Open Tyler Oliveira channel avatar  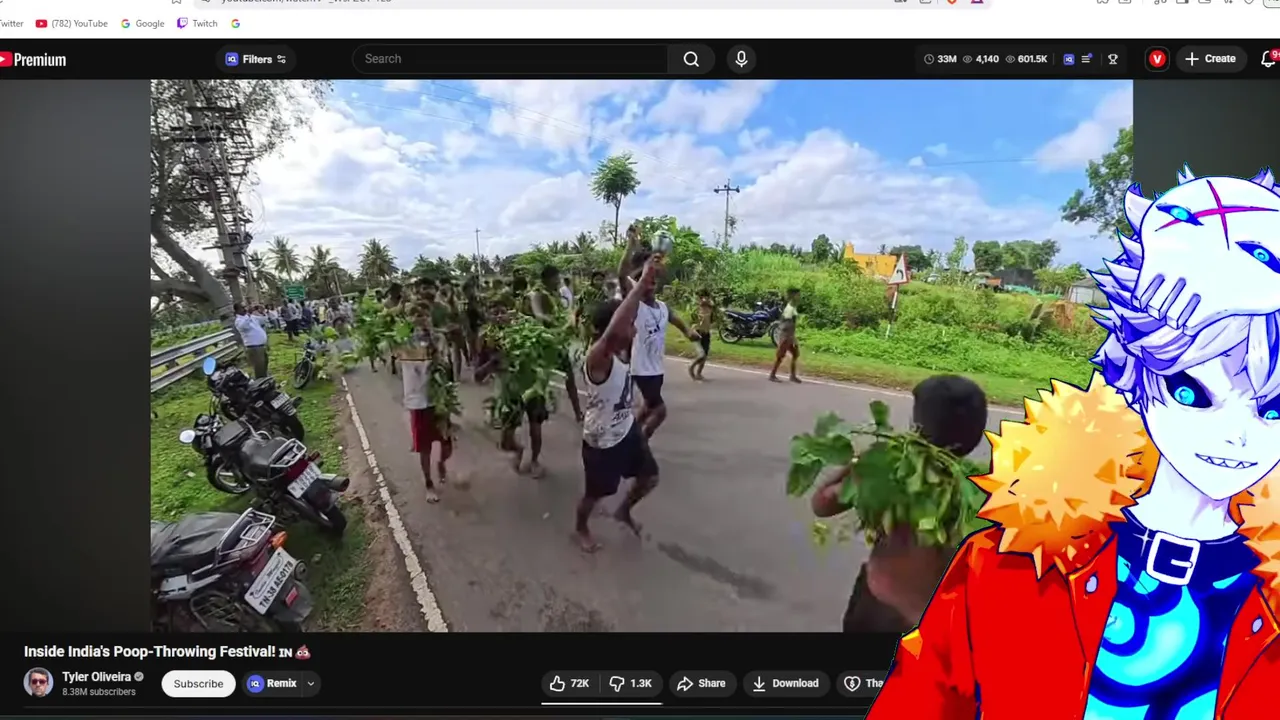(x=39, y=683)
